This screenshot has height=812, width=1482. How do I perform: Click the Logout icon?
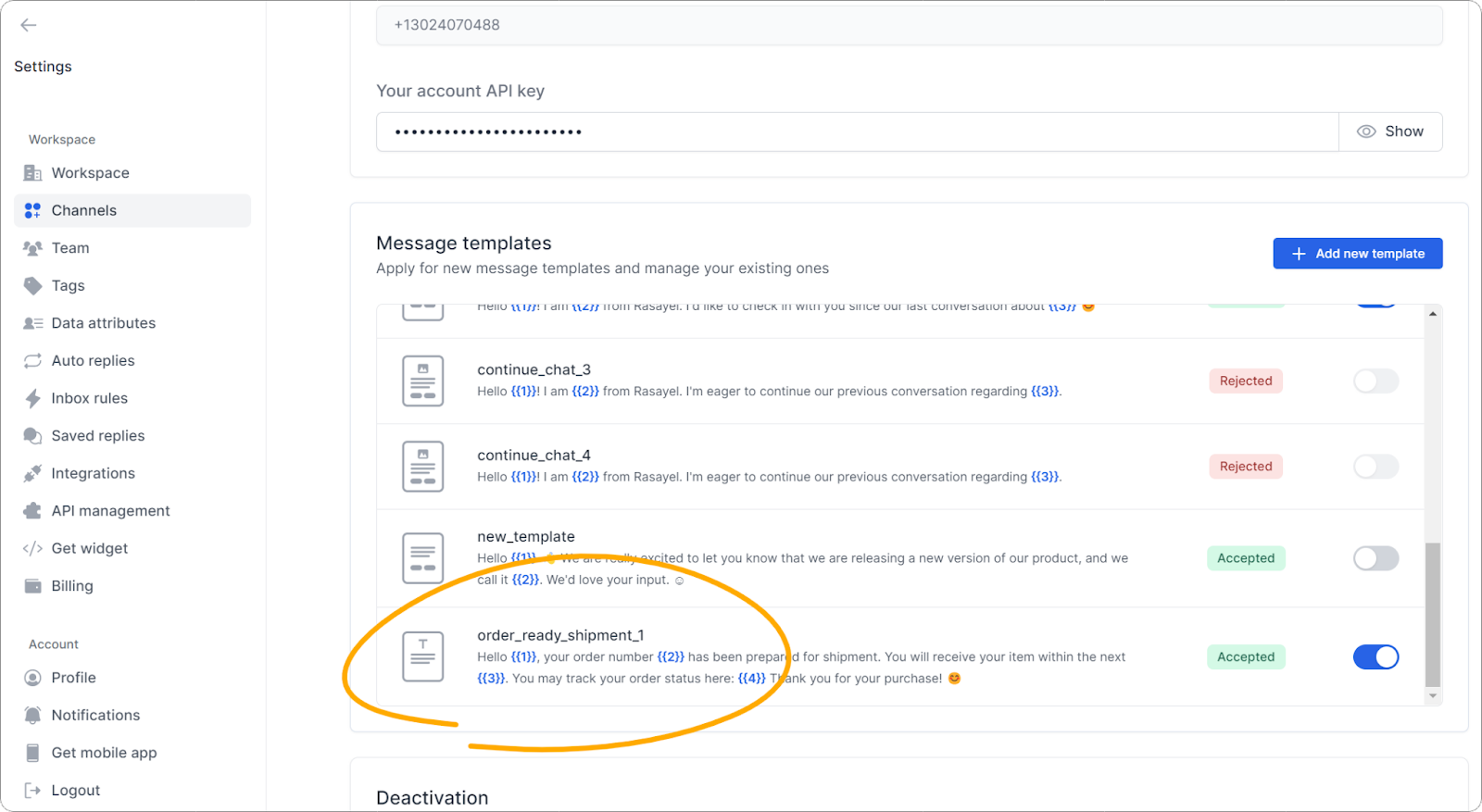(x=33, y=790)
